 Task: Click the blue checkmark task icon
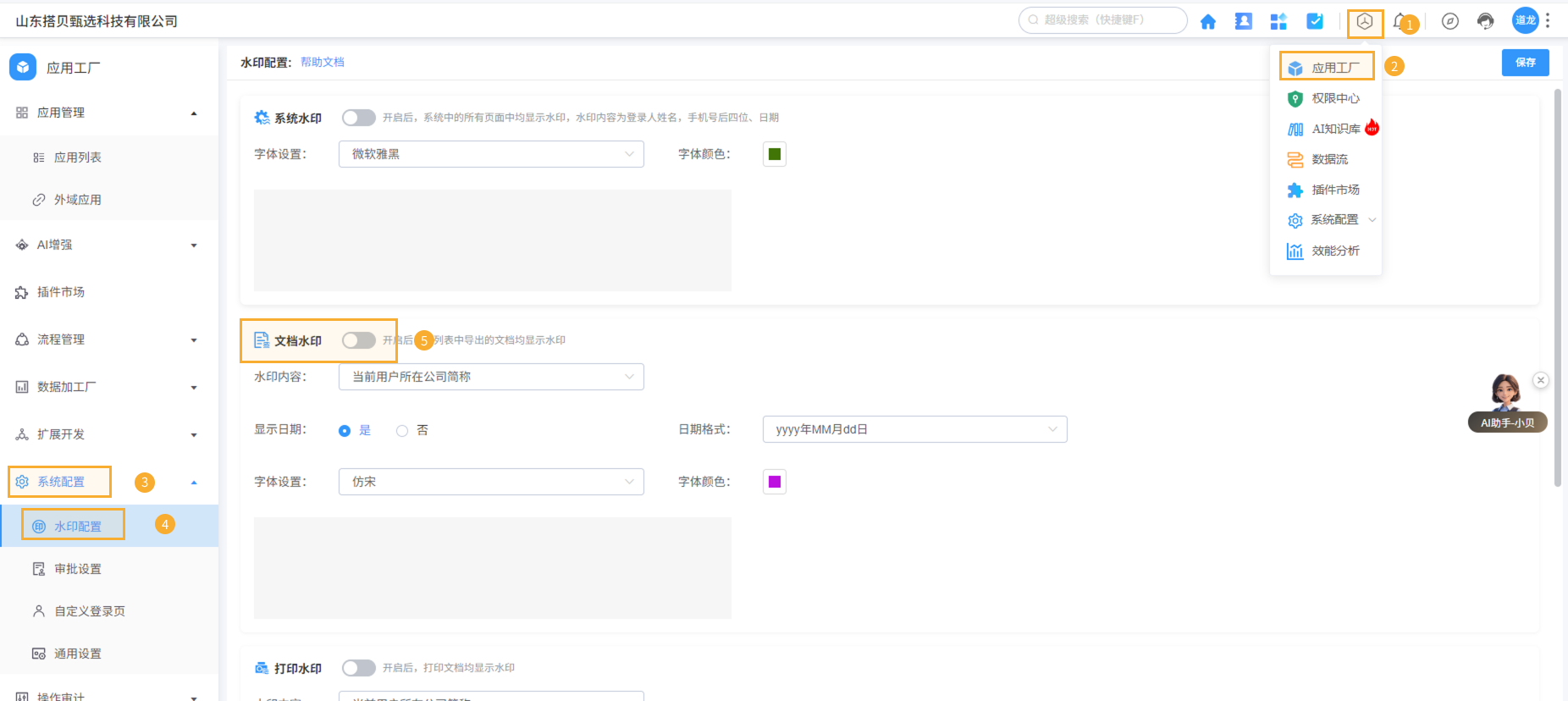(x=1315, y=21)
